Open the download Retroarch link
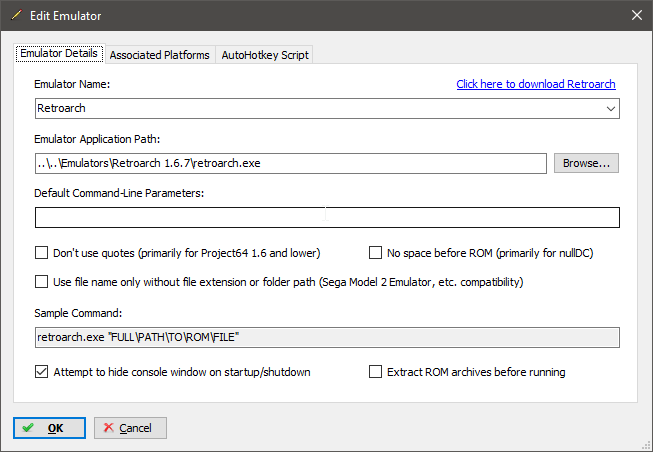Screen dimensions: 653x452 click(536, 84)
